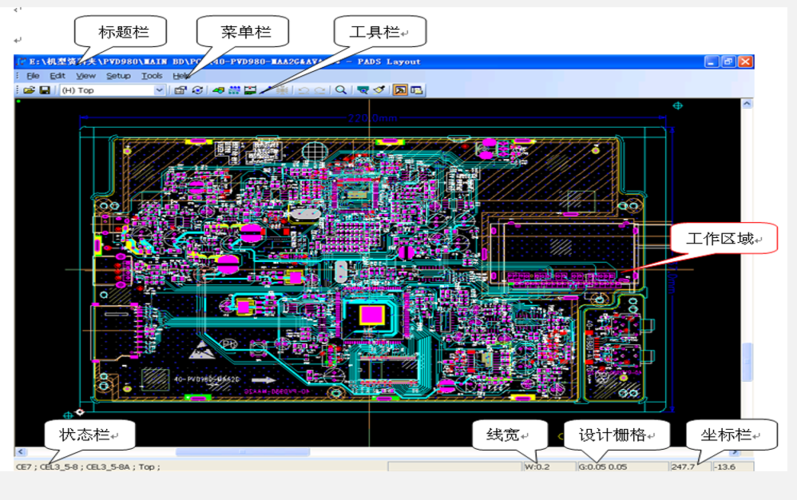Click the vertical scrollbar thumb

tap(747, 362)
